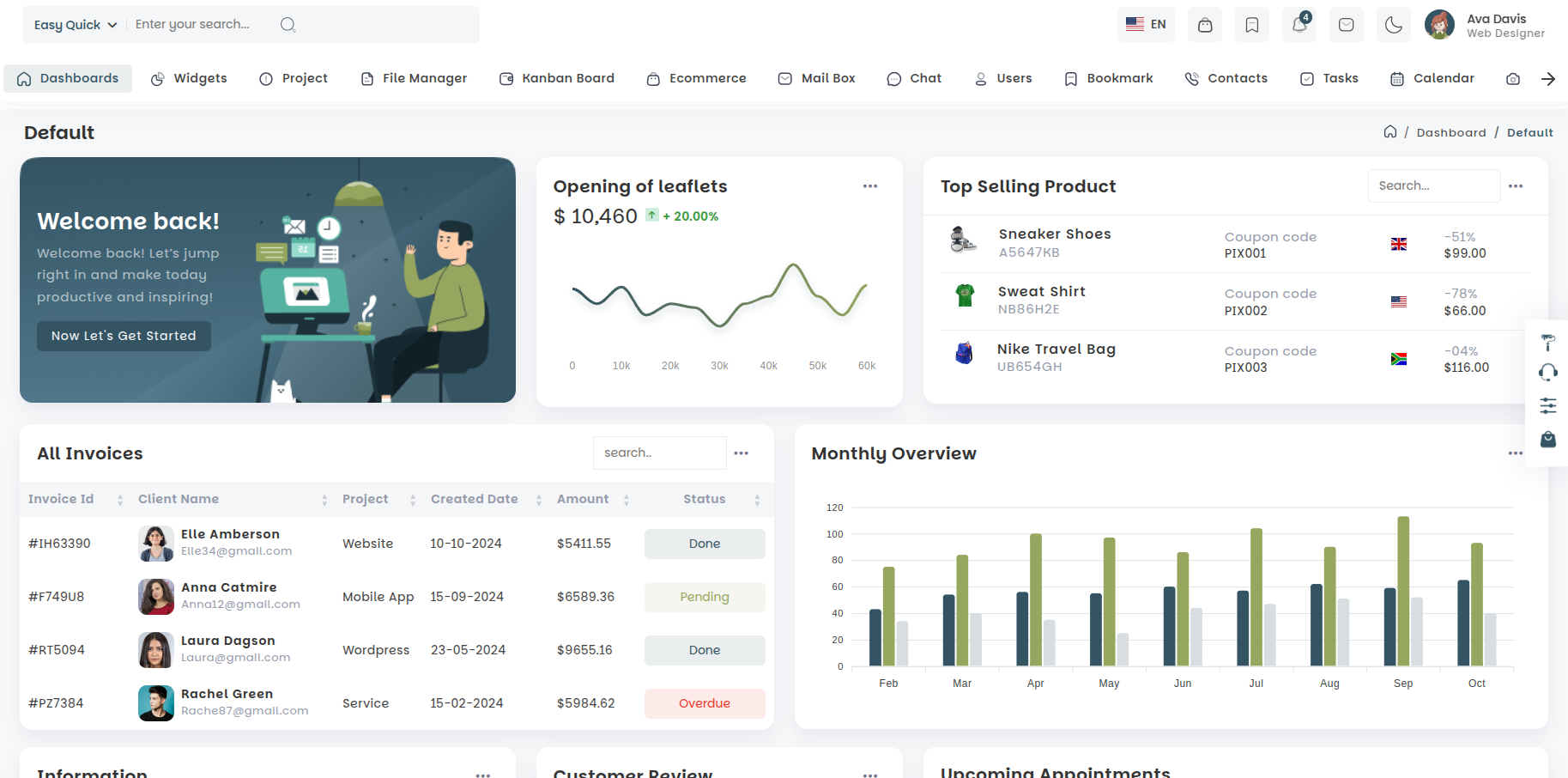Click the Now Let's Get Started button
The width and height of the screenshot is (1568, 778).
[x=123, y=336]
